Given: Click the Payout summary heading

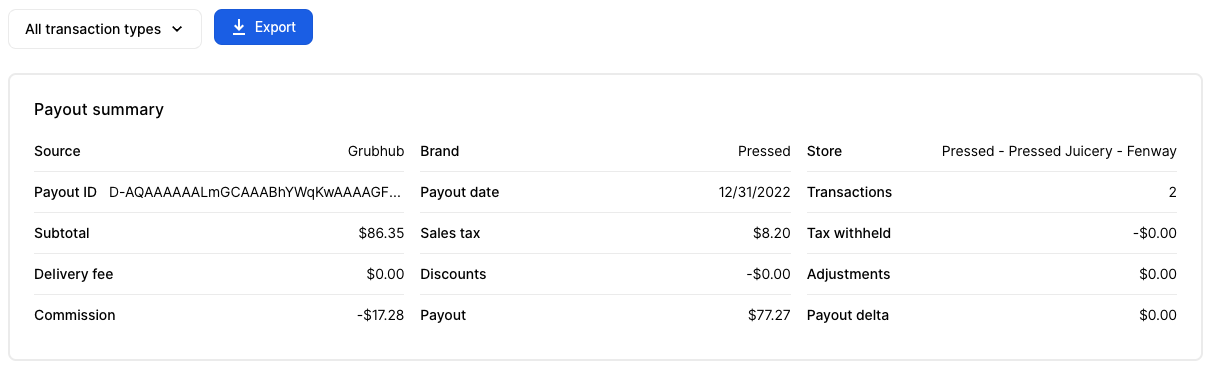Looking at the screenshot, I should 99,110.
